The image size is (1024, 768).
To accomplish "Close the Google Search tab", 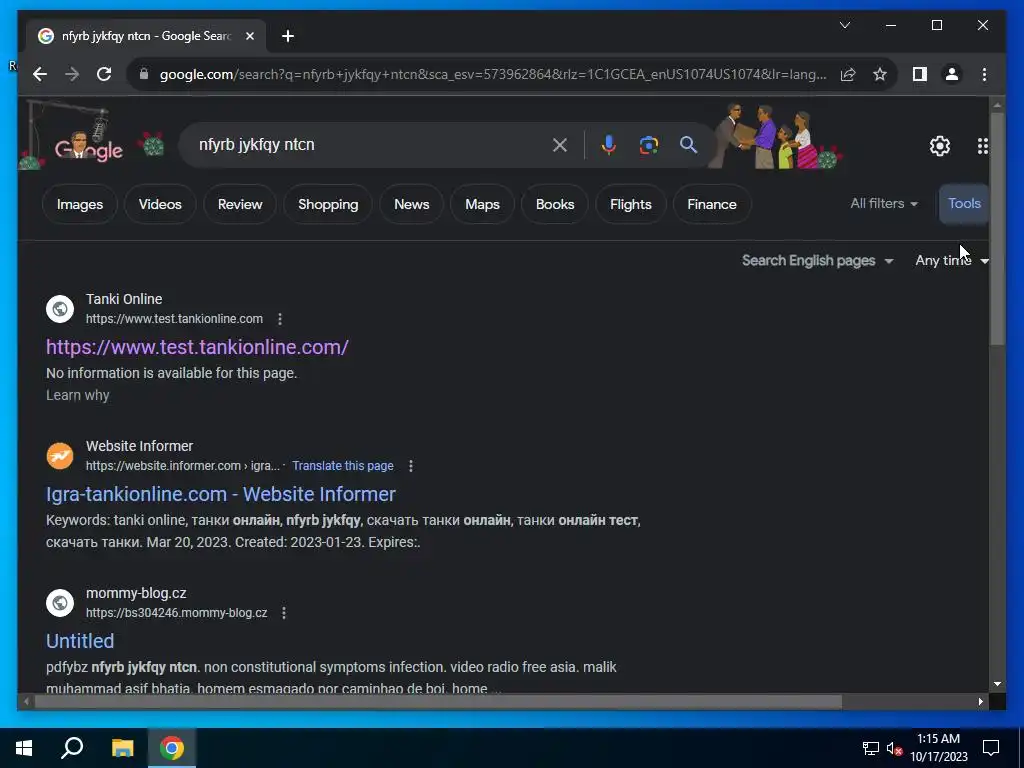I will 249,36.
